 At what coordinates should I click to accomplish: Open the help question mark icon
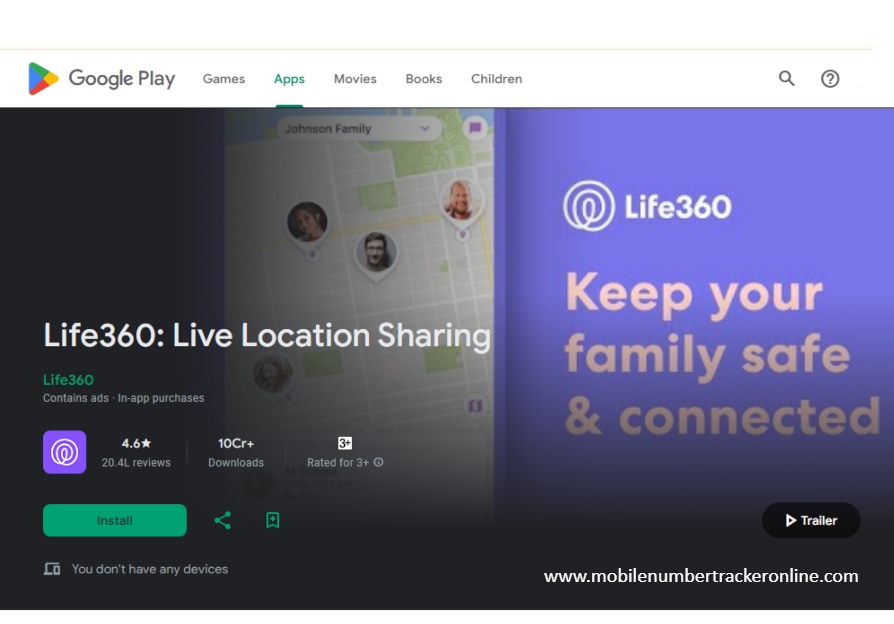830,79
